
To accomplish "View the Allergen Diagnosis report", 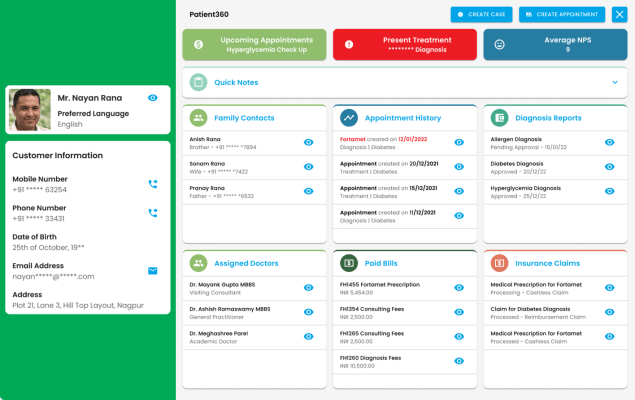I will pyautogui.click(x=610, y=142).
